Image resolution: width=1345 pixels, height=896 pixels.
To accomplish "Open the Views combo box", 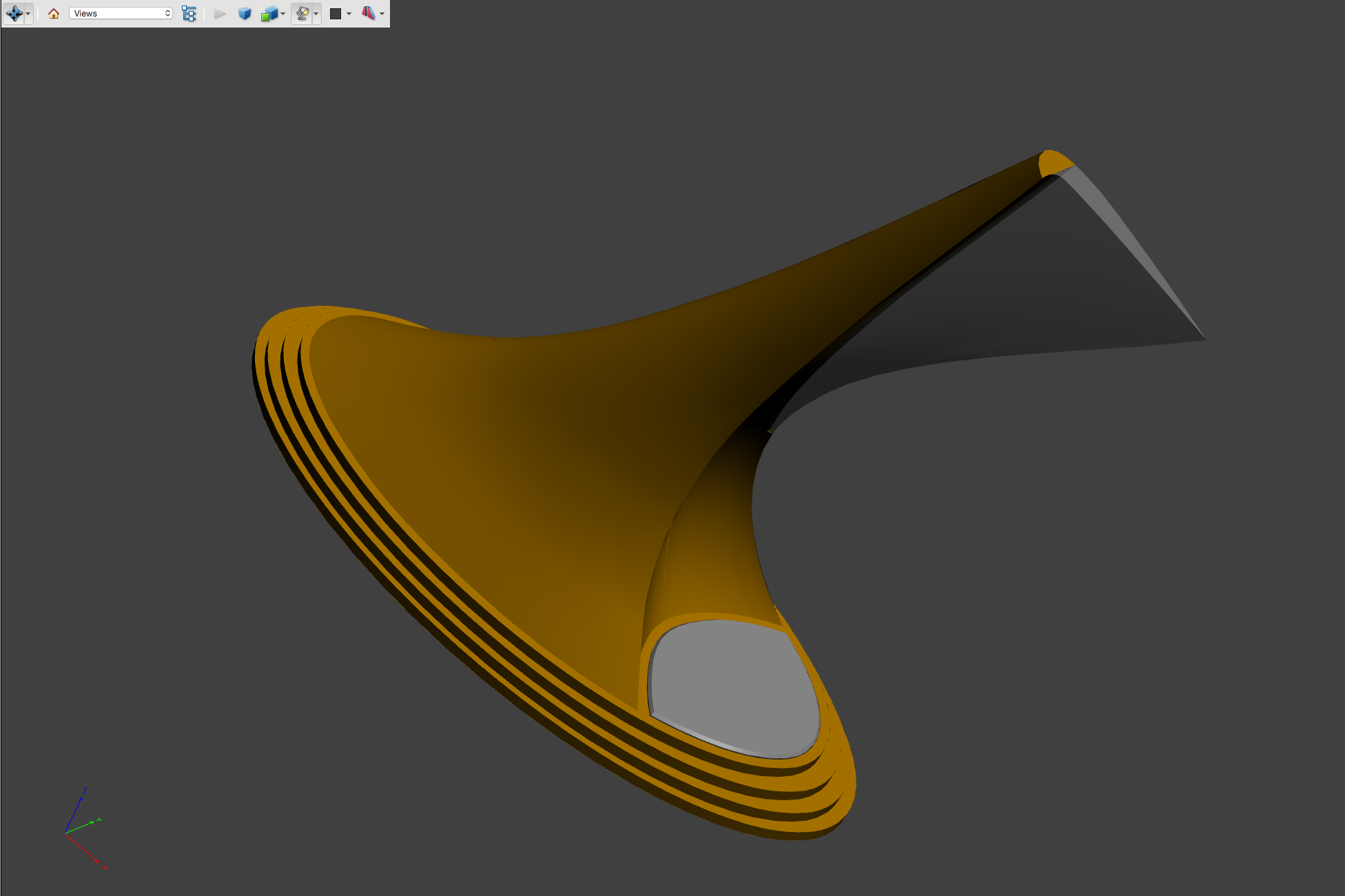I will 121,13.
